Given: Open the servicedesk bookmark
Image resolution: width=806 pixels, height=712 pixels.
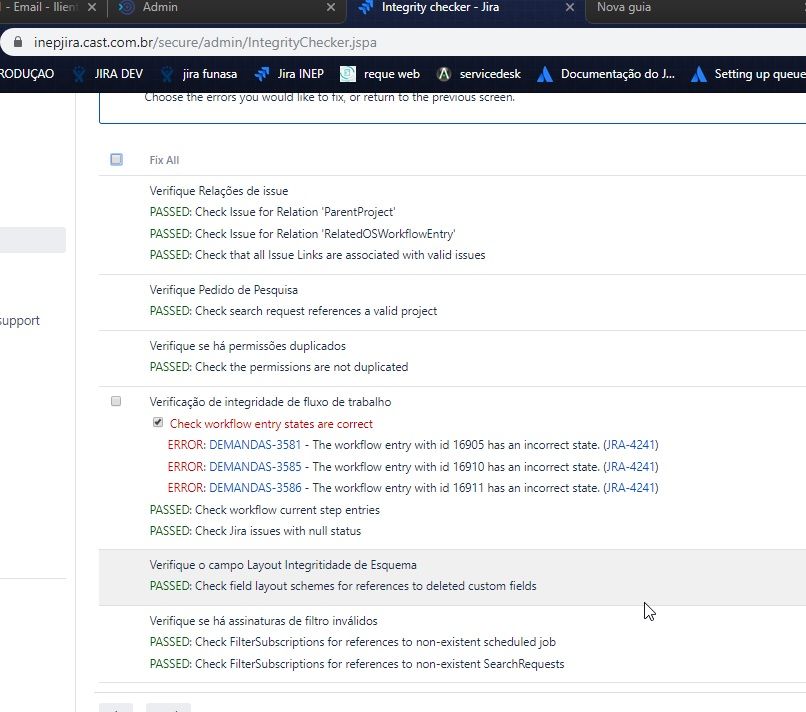Looking at the screenshot, I should 479,74.
